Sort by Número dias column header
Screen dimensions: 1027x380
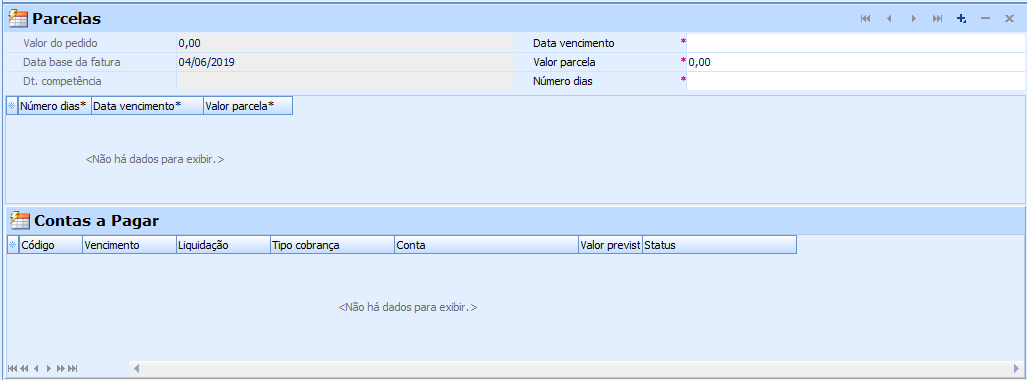pos(55,105)
